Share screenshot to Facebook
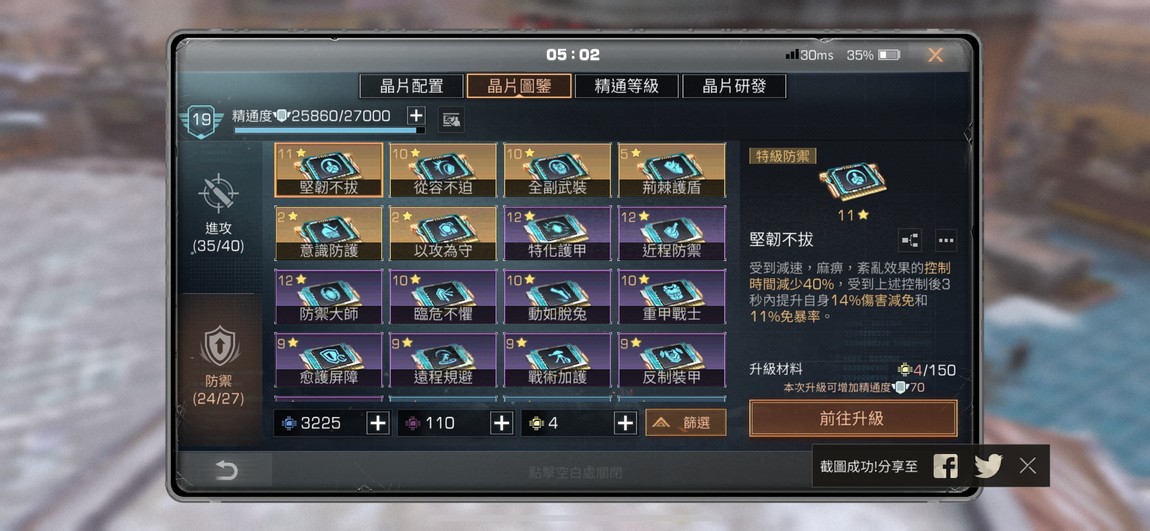 tap(945, 466)
